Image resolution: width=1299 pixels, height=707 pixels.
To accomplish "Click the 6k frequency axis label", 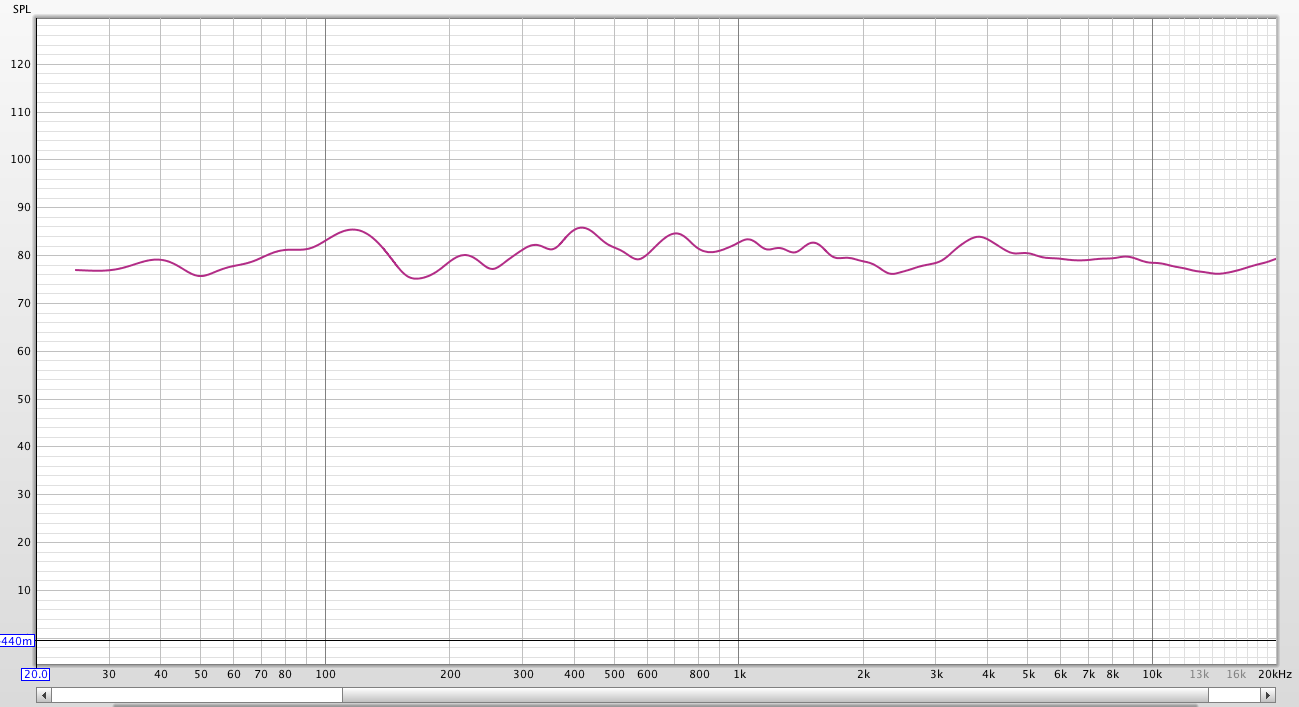I will [1061, 674].
